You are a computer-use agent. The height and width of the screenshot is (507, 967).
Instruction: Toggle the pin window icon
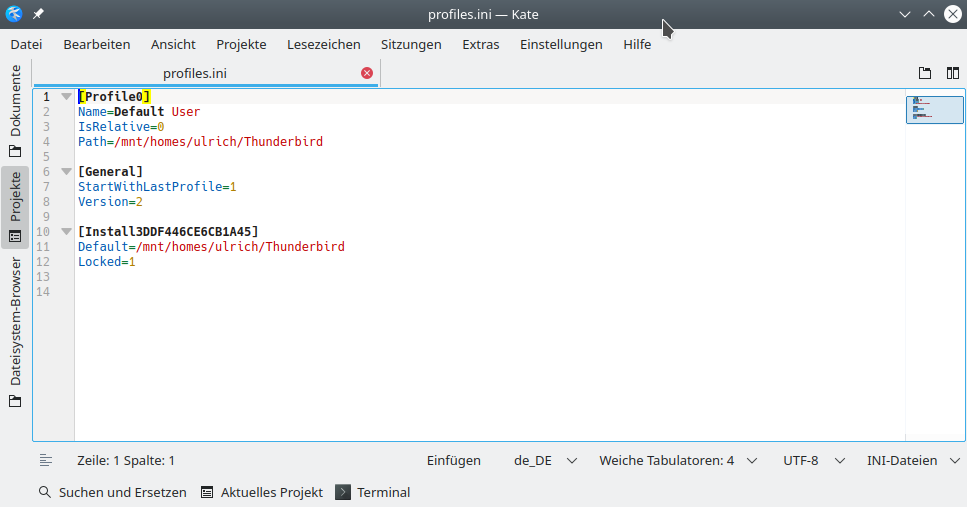tap(38, 14)
